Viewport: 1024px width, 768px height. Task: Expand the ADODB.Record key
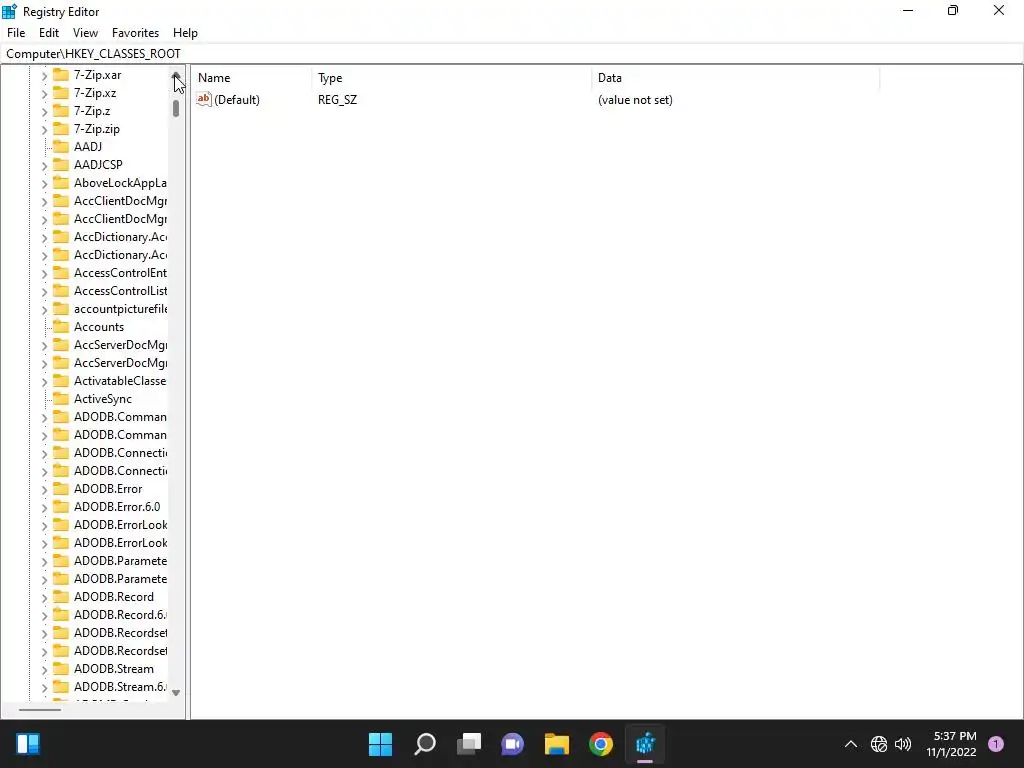click(44, 598)
